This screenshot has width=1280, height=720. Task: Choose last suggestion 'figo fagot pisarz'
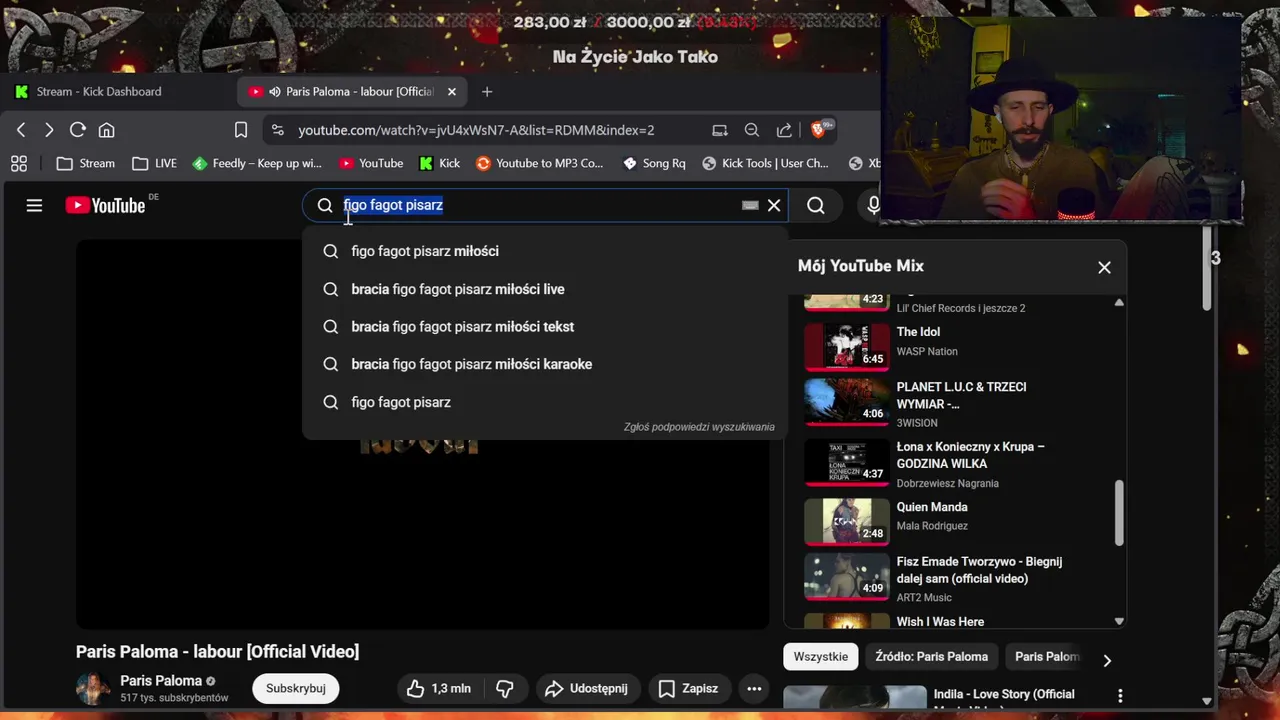(x=545, y=402)
